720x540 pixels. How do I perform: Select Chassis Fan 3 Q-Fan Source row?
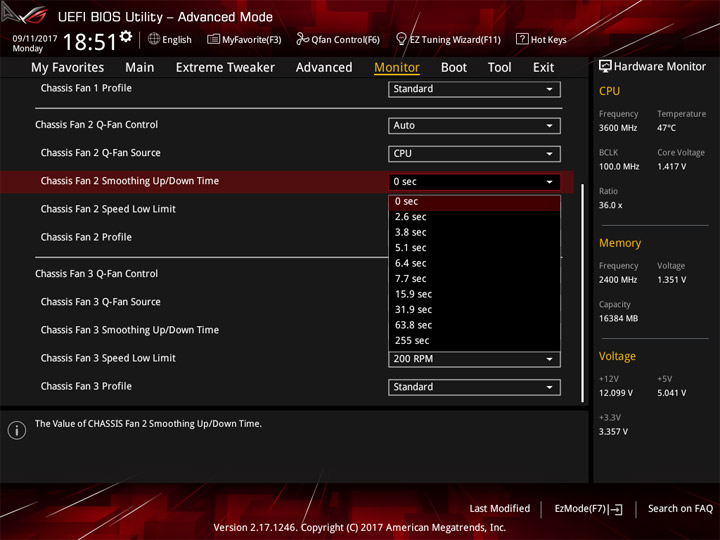(x=101, y=302)
